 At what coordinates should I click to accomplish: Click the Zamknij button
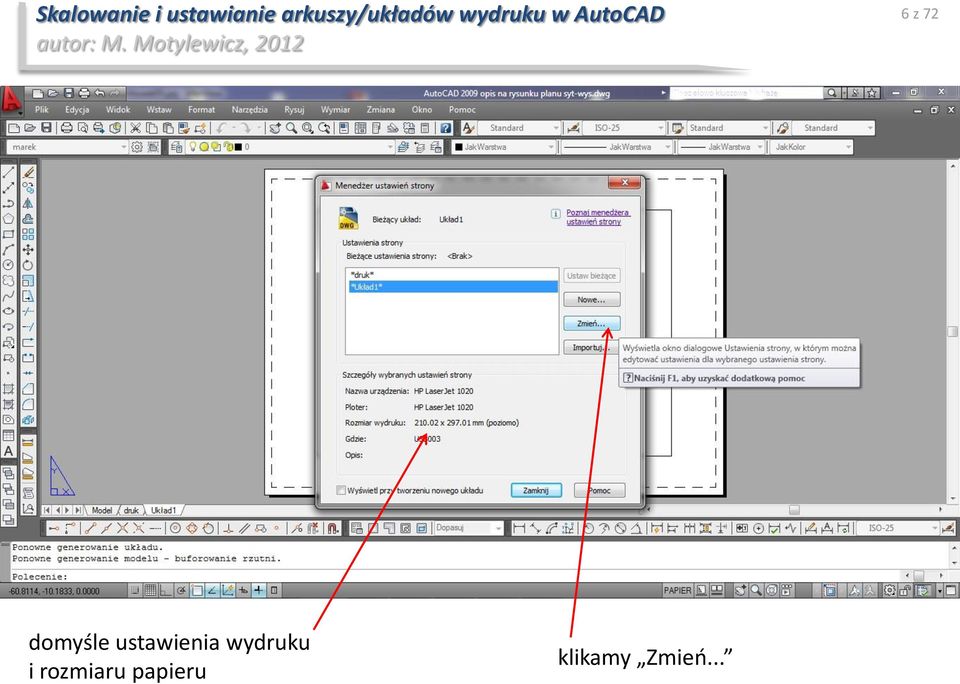pos(536,490)
